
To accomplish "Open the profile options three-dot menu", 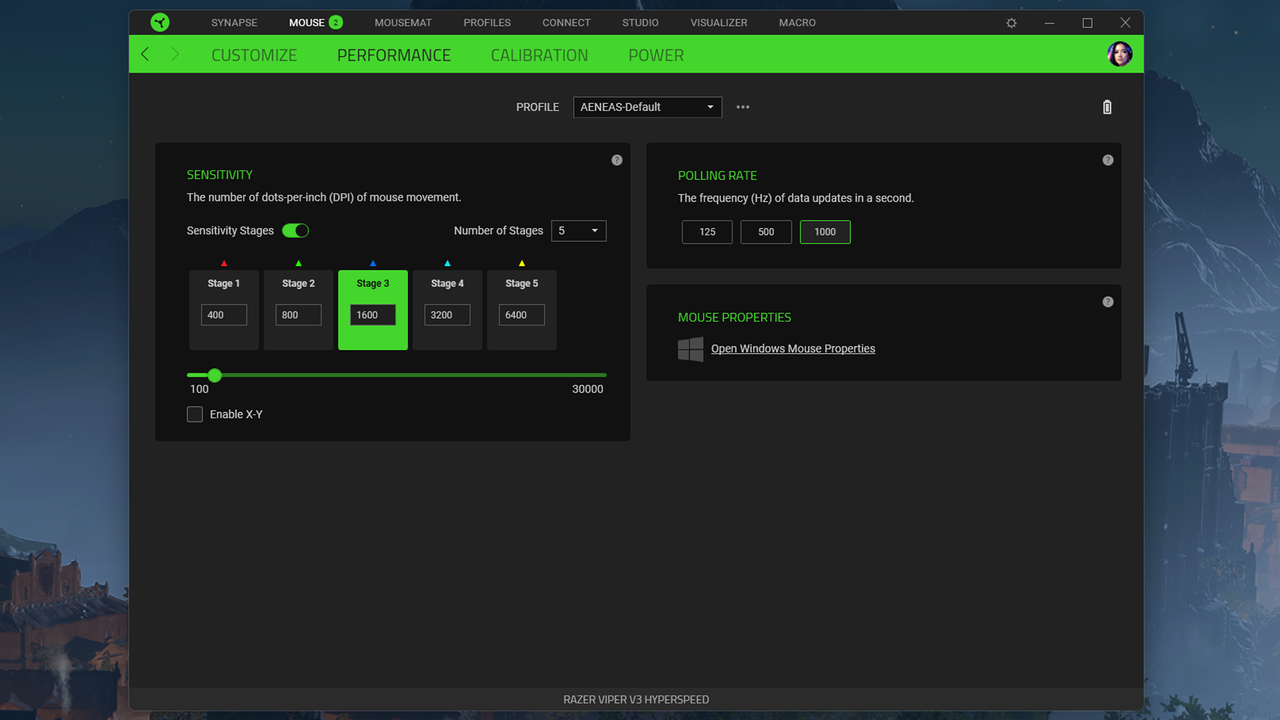I will pyautogui.click(x=743, y=107).
